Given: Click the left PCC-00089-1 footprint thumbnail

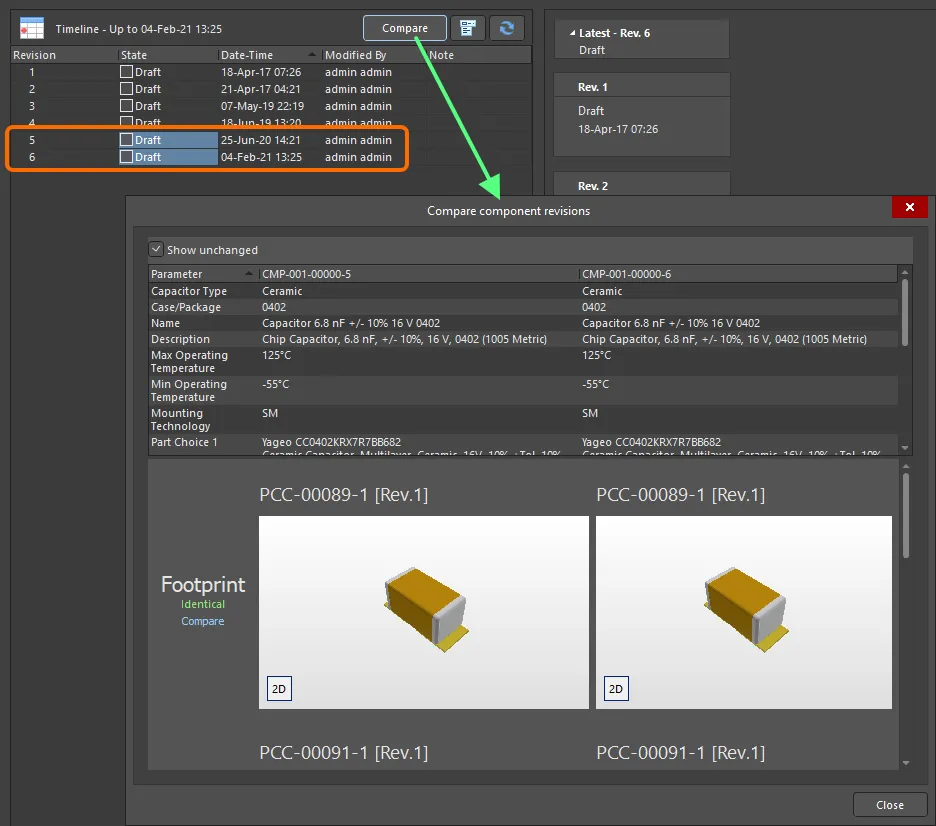Looking at the screenshot, I should 423,610.
